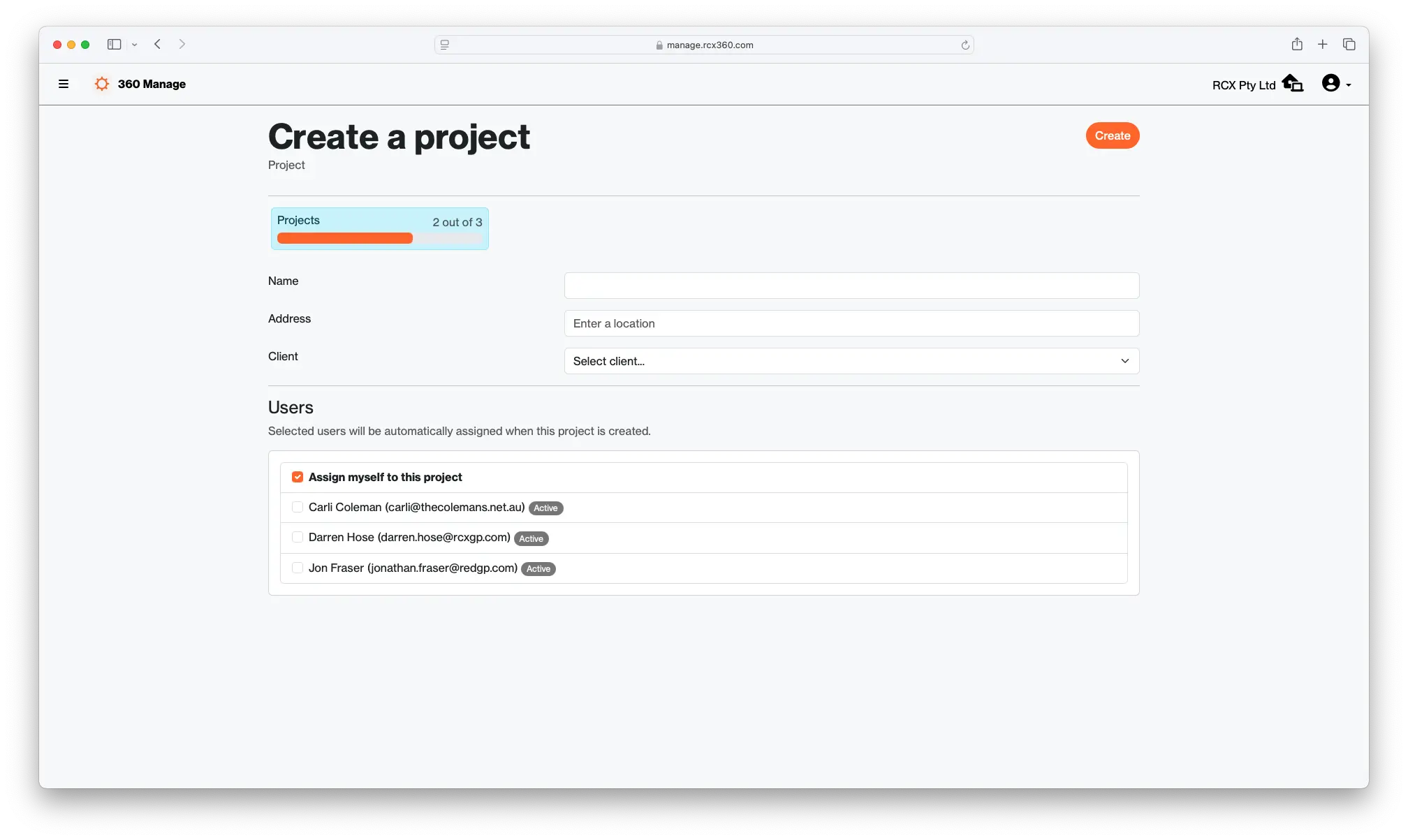Open the hamburger menu icon
Image resolution: width=1408 pixels, height=840 pixels.
64,83
